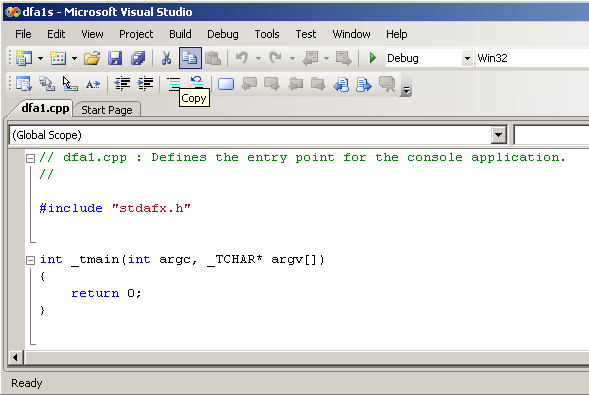Go to previous bookmark in document icon
589x395 pixels.
pos(341,84)
